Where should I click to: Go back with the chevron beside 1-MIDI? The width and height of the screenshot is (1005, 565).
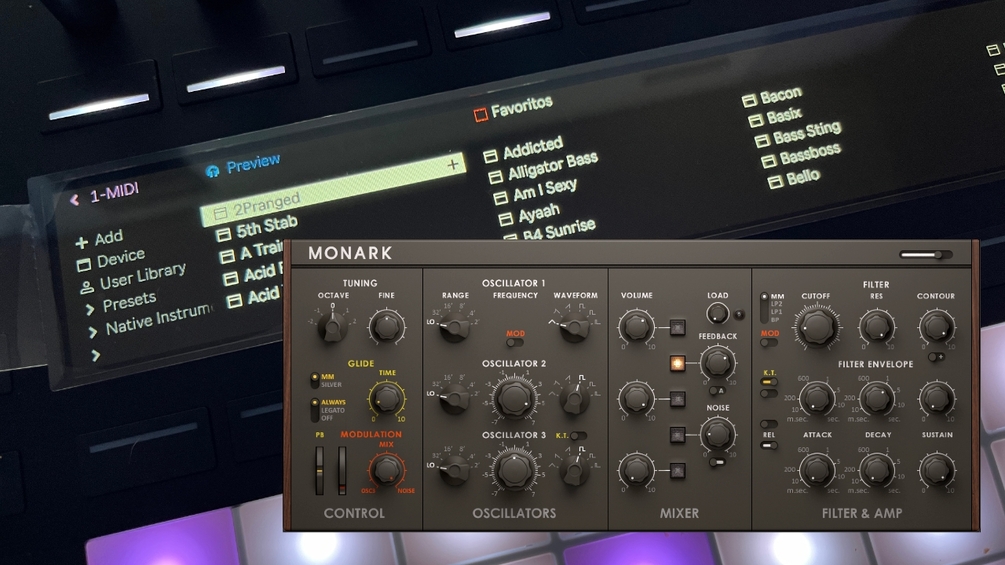[74, 200]
